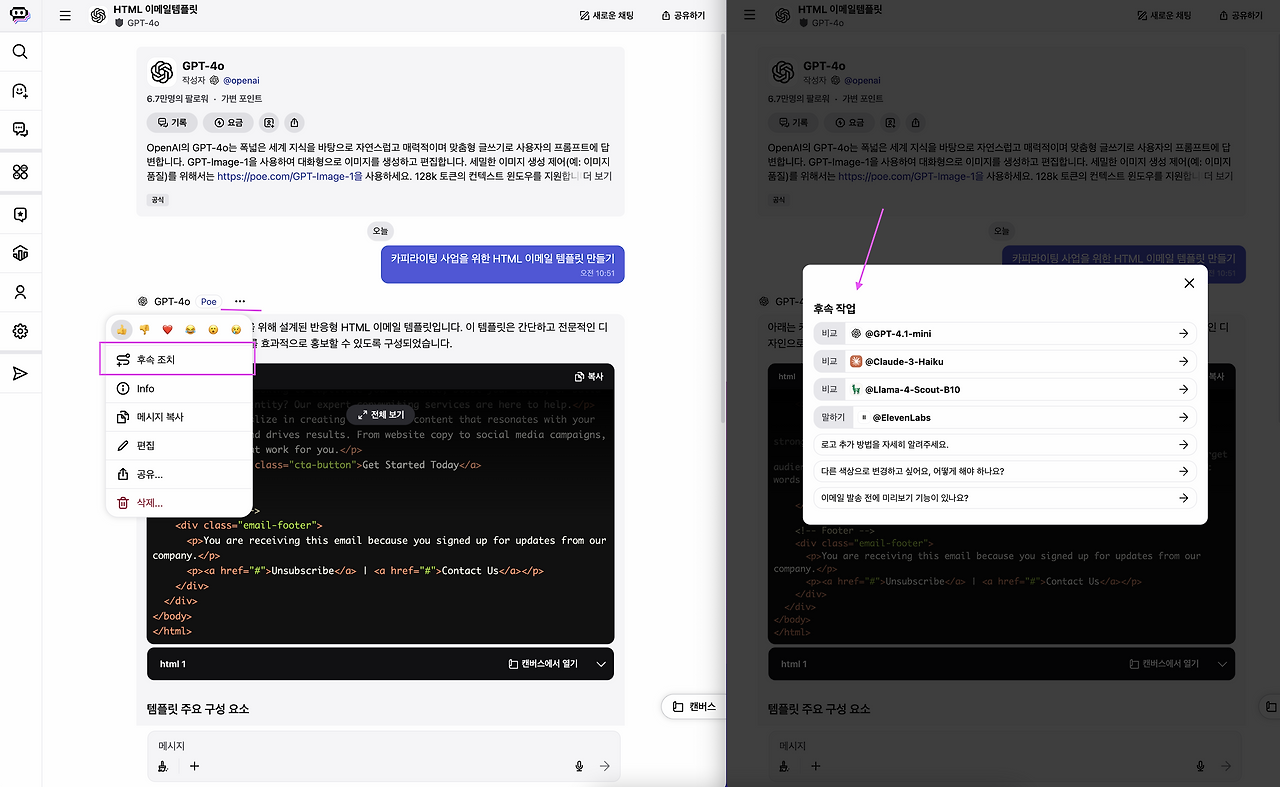This screenshot has height=787, width=1280.
Task: Open 요금 in the undimmed GPT-4o card
Action: [x=228, y=122]
